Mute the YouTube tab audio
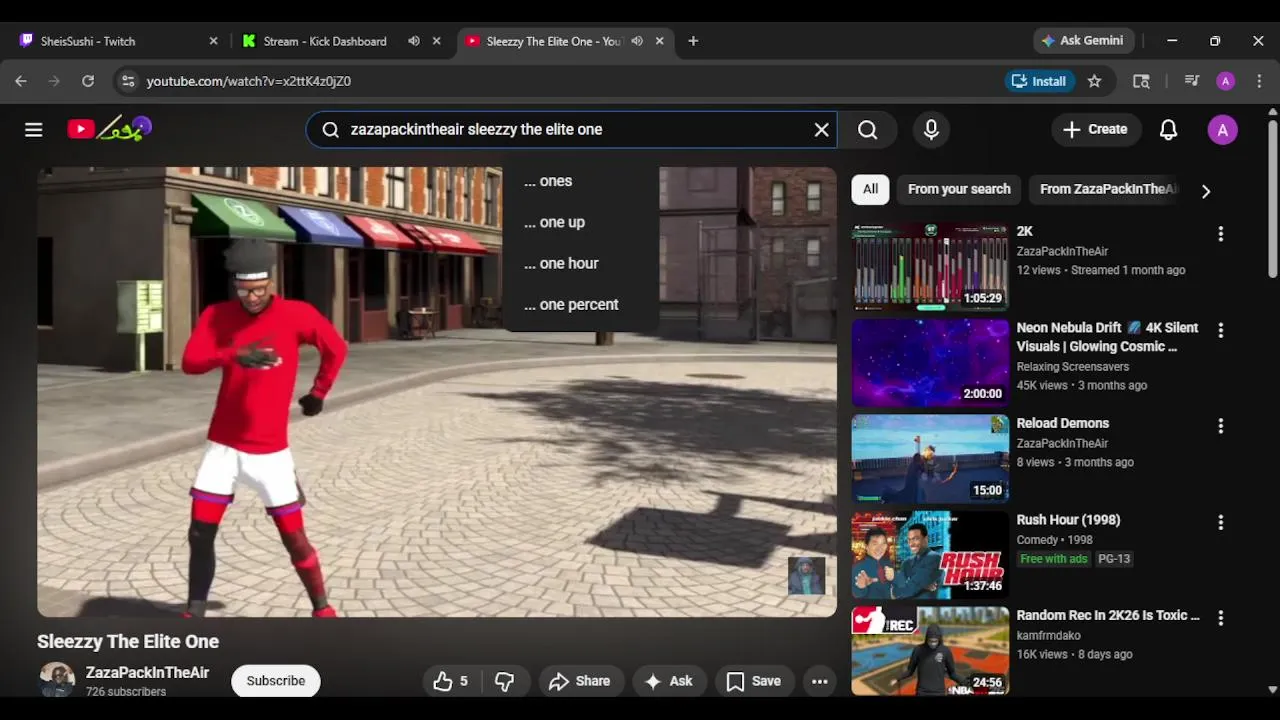Screen dimensions: 1280x720 tap(637, 41)
